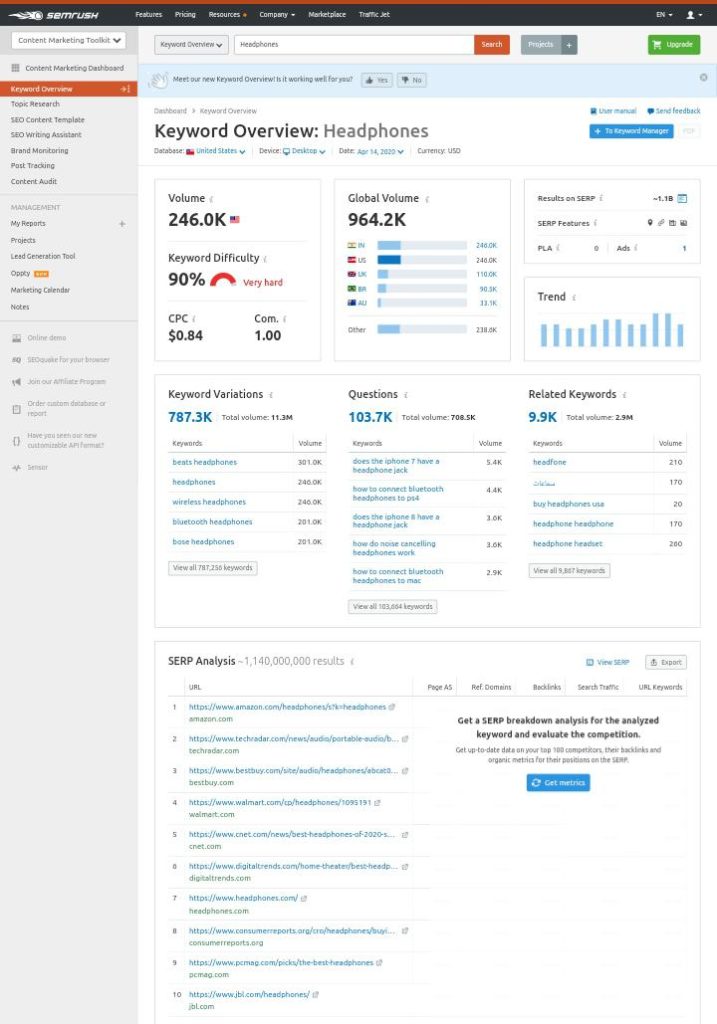Click the keyword search input field
The image size is (717, 1024).
[354, 44]
